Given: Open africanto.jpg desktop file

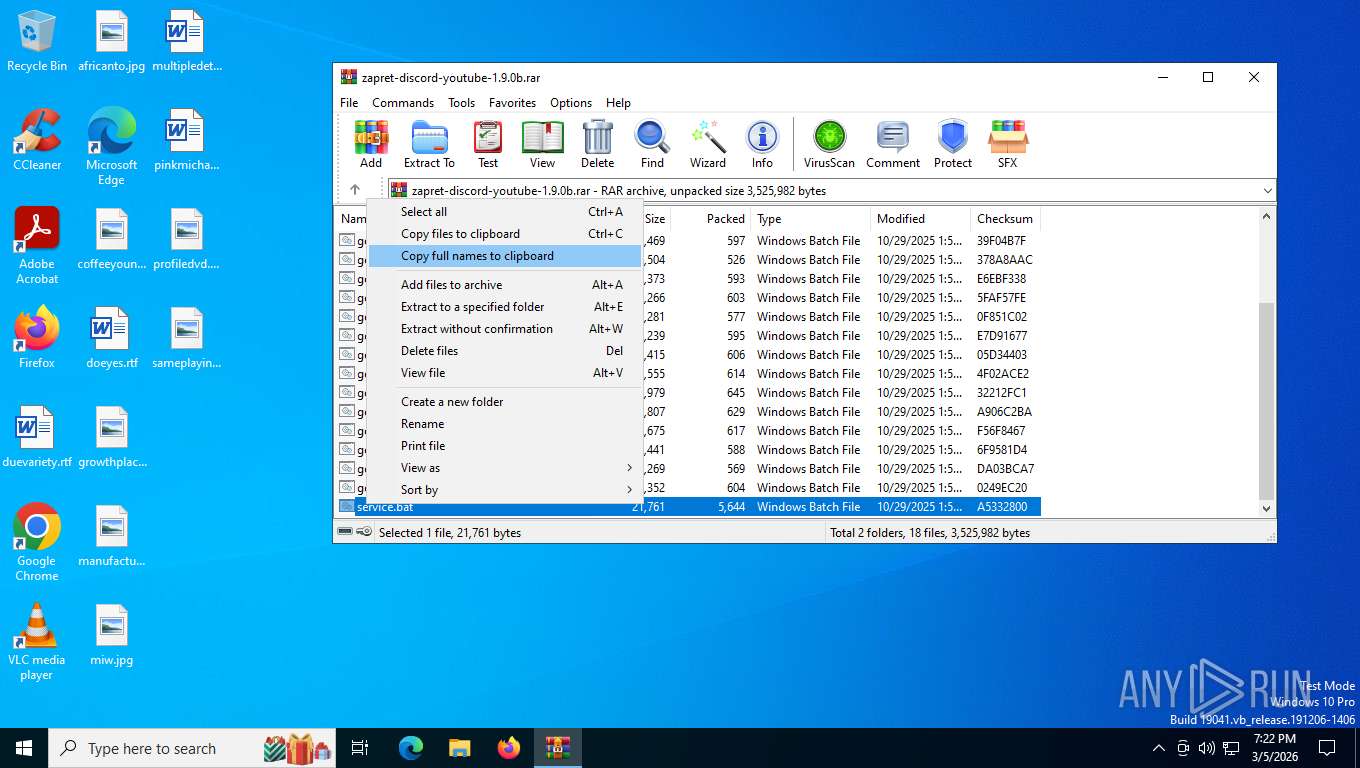Looking at the screenshot, I should 111,41.
